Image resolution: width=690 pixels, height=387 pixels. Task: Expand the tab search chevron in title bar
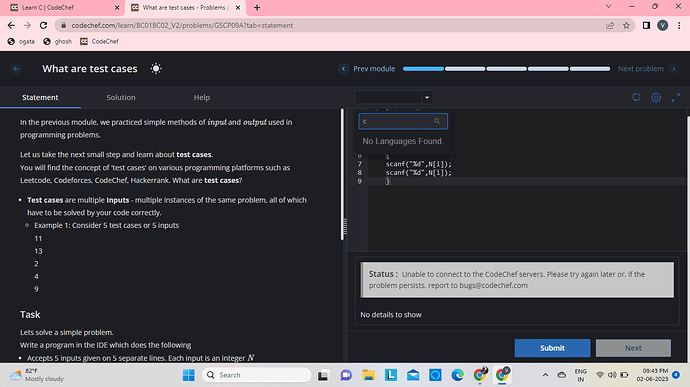pos(609,6)
